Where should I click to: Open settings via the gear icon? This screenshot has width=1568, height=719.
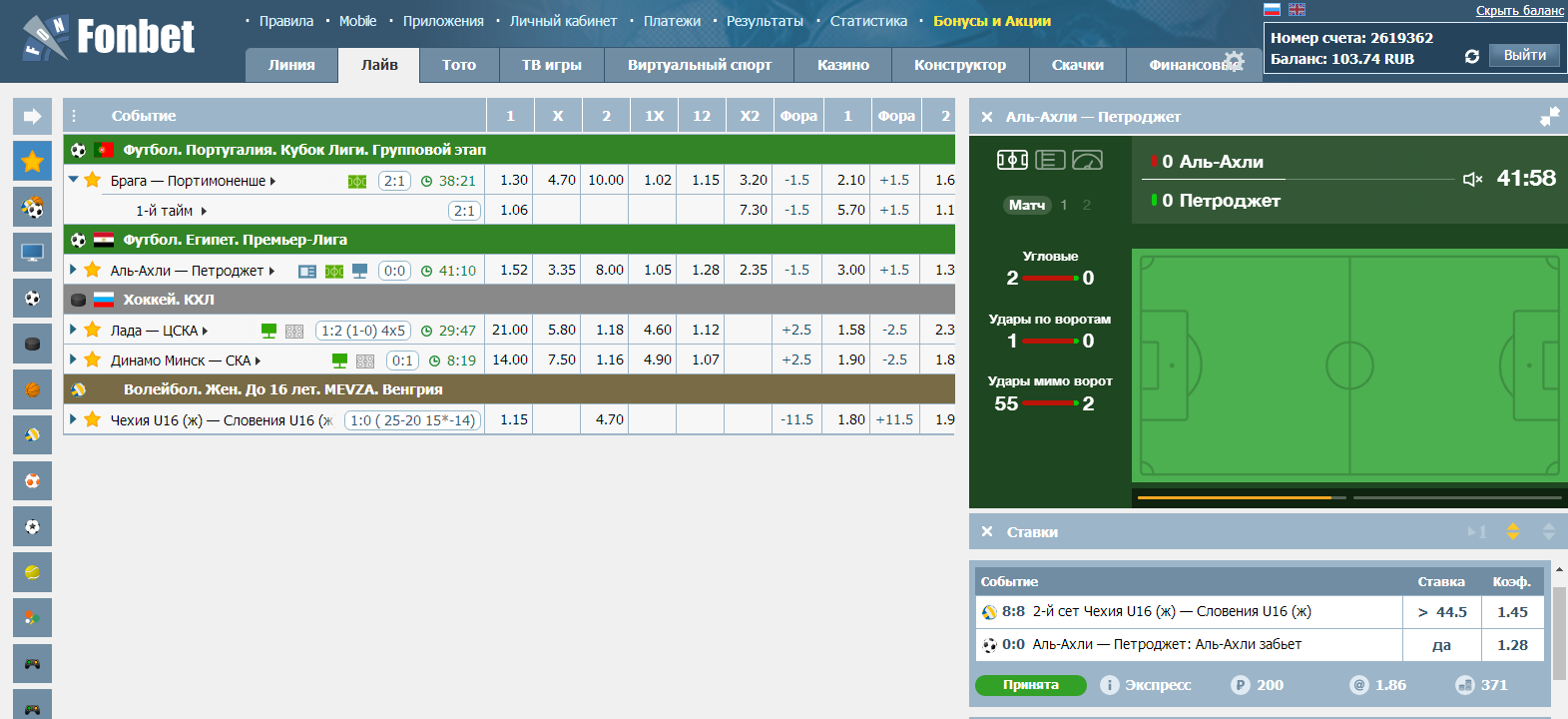[x=1235, y=60]
